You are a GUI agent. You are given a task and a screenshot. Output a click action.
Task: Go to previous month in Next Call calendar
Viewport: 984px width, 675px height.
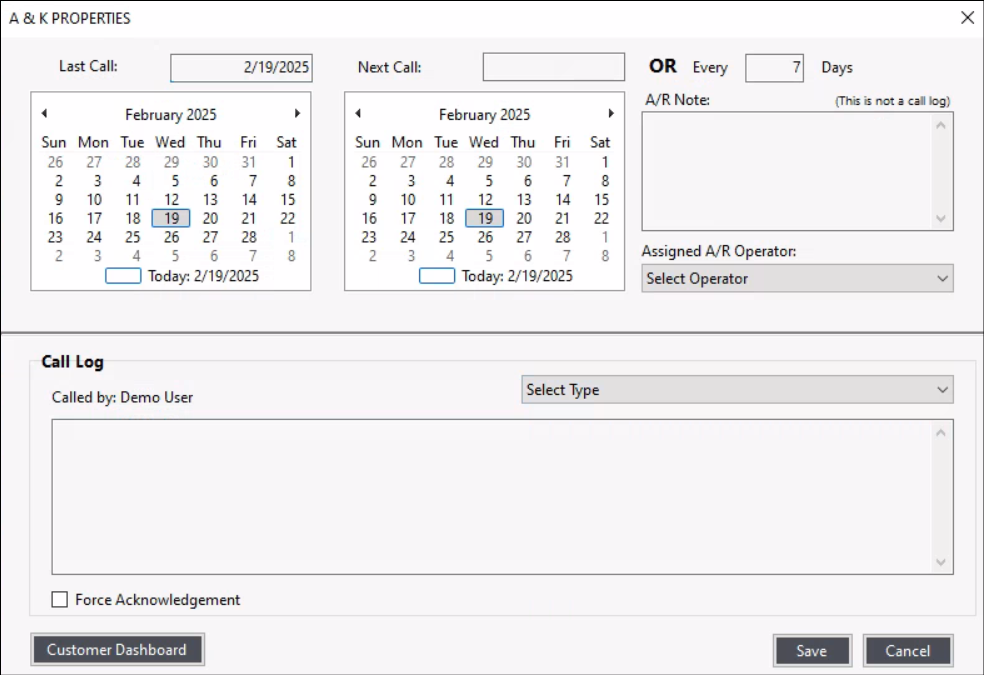(x=358, y=114)
